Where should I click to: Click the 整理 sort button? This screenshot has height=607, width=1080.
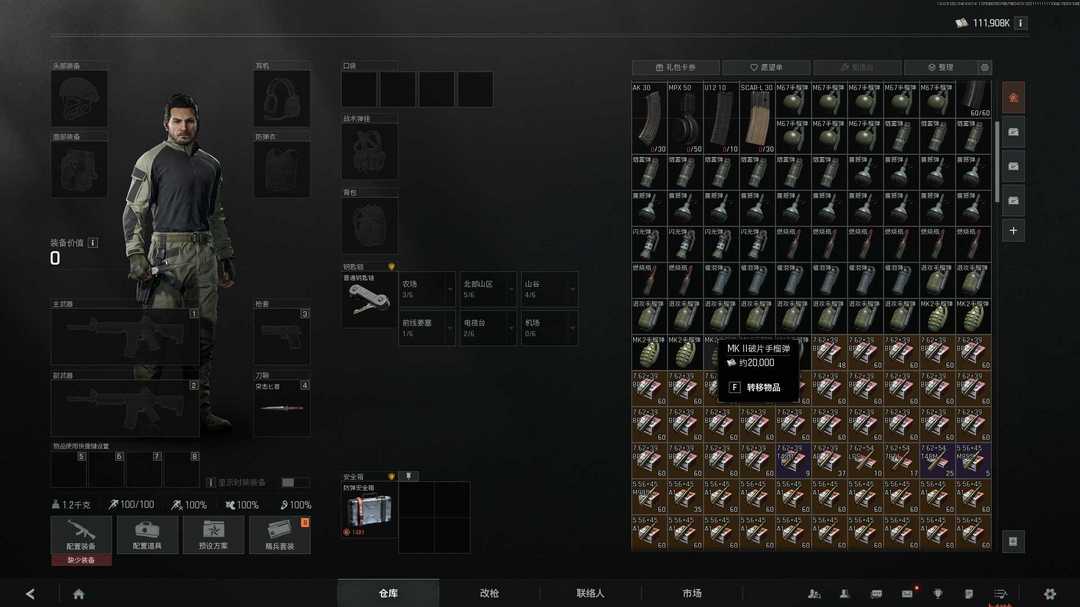coord(939,68)
